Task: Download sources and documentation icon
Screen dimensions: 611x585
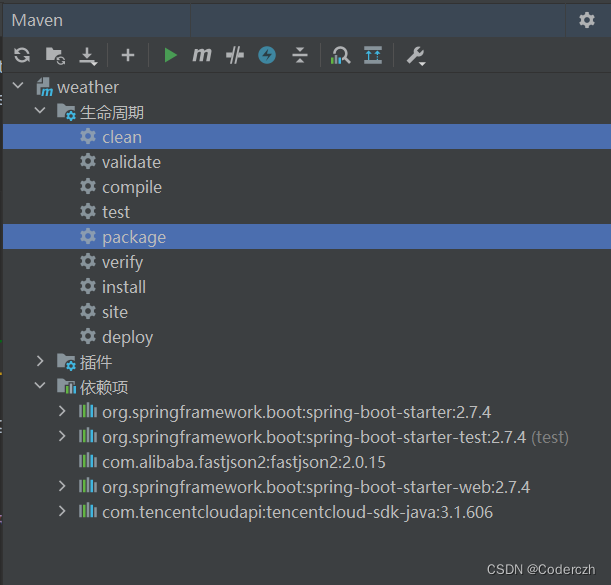Action: 88,56
